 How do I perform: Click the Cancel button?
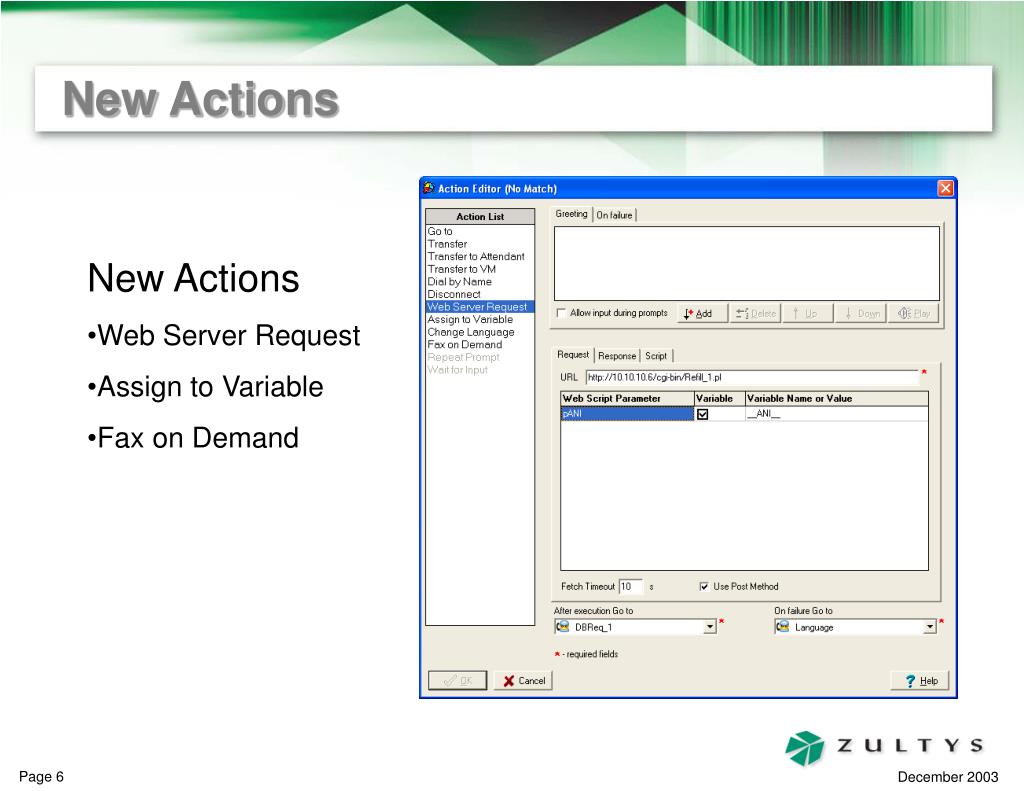523,681
